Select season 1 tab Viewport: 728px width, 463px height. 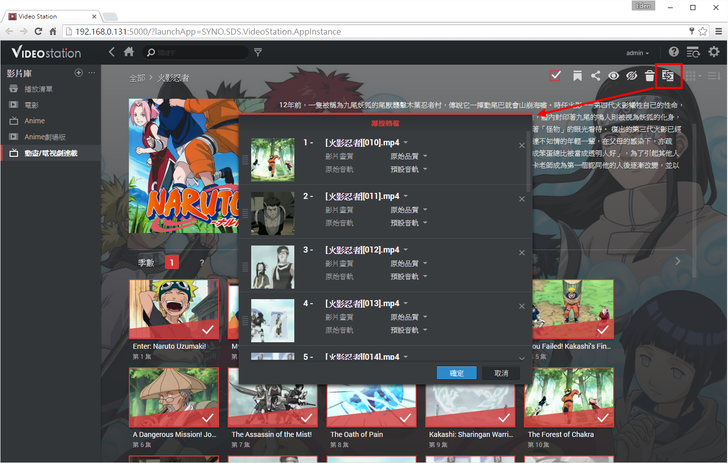[171, 262]
